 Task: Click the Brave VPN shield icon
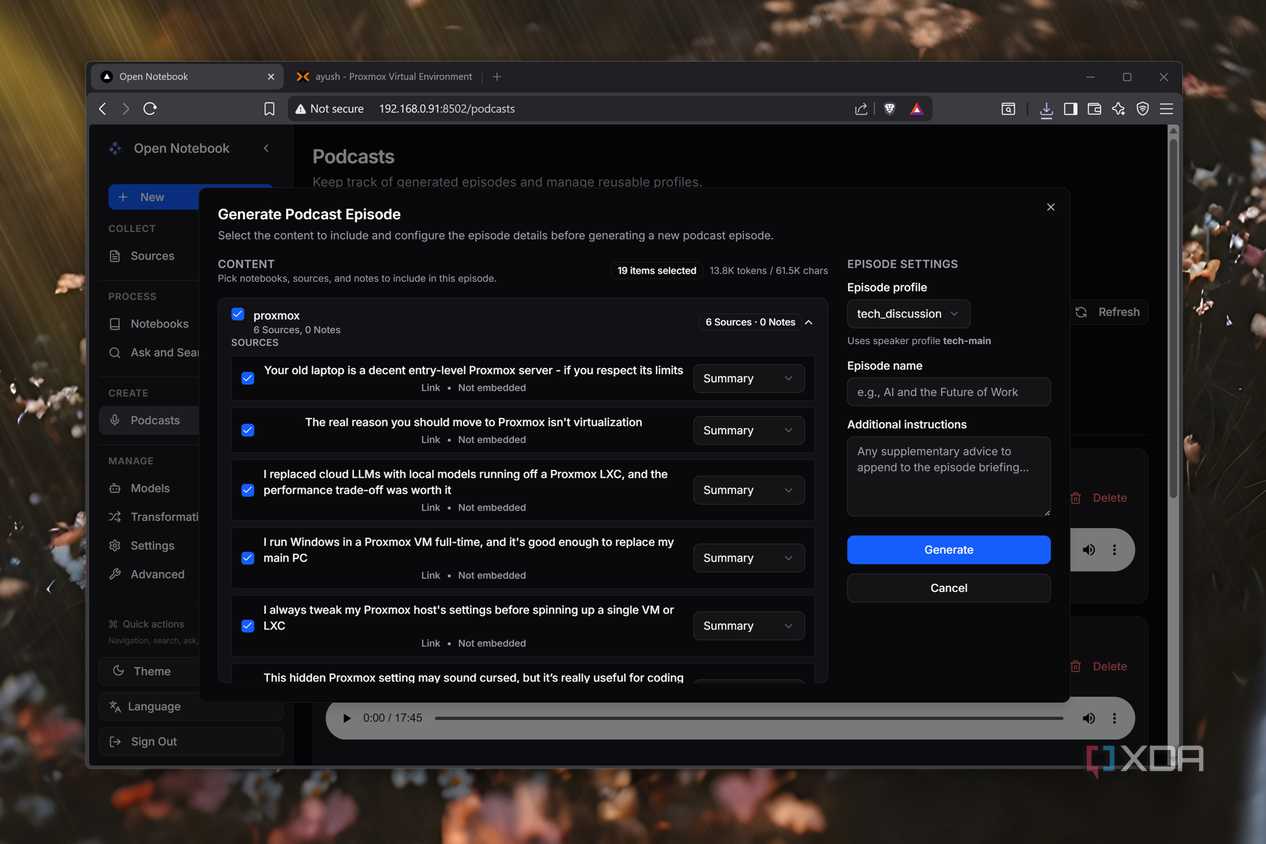coord(1142,109)
